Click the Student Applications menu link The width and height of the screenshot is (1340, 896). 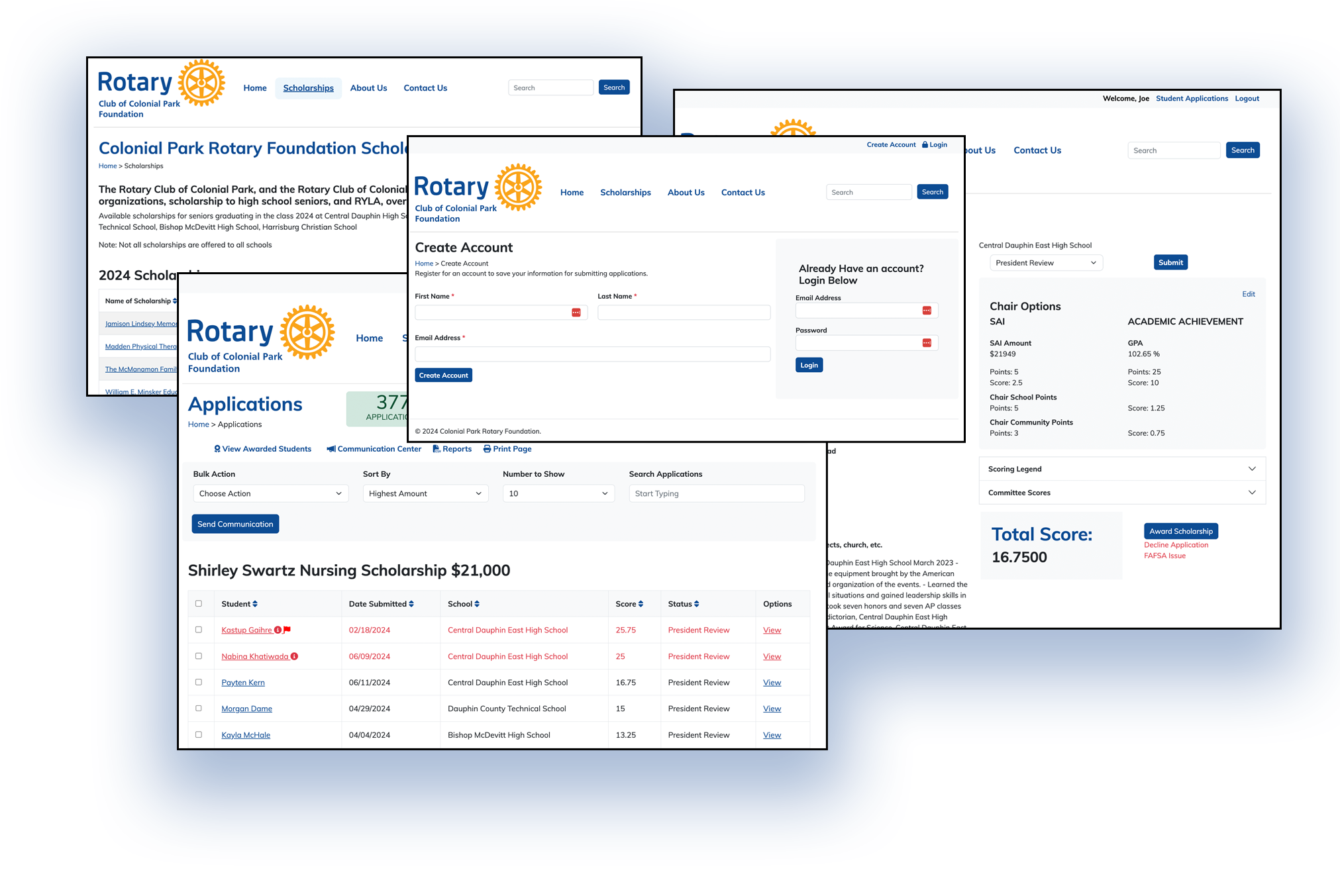(x=1192, y=97)
